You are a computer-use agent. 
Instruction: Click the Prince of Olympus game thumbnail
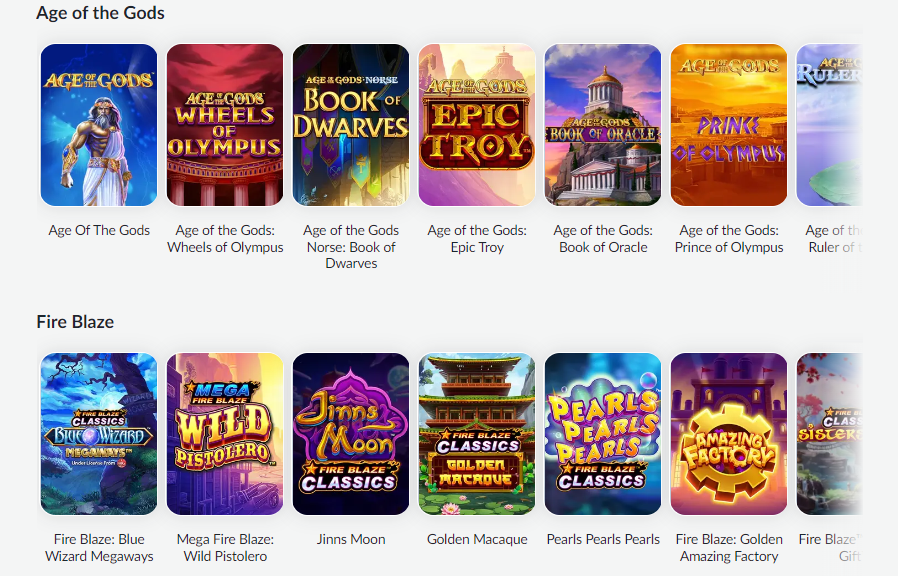click(729, 125)
